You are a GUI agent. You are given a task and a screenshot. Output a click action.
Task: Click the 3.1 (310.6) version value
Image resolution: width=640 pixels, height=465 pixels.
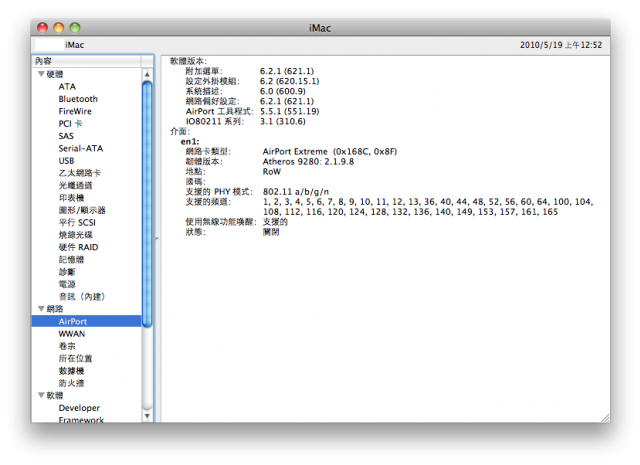click(283, 121)
